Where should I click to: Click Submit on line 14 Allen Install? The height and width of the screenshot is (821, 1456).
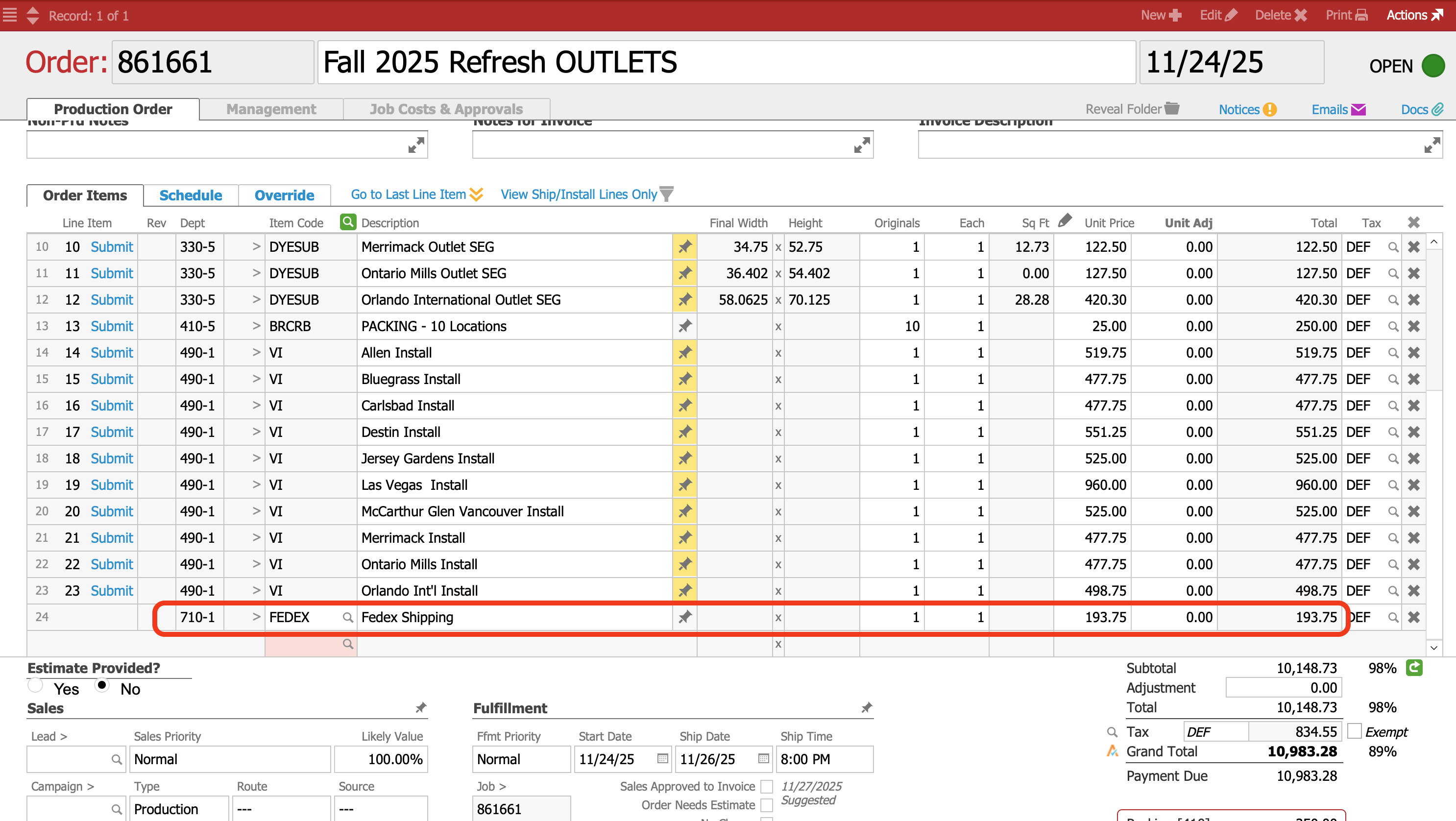click(112, 353)
